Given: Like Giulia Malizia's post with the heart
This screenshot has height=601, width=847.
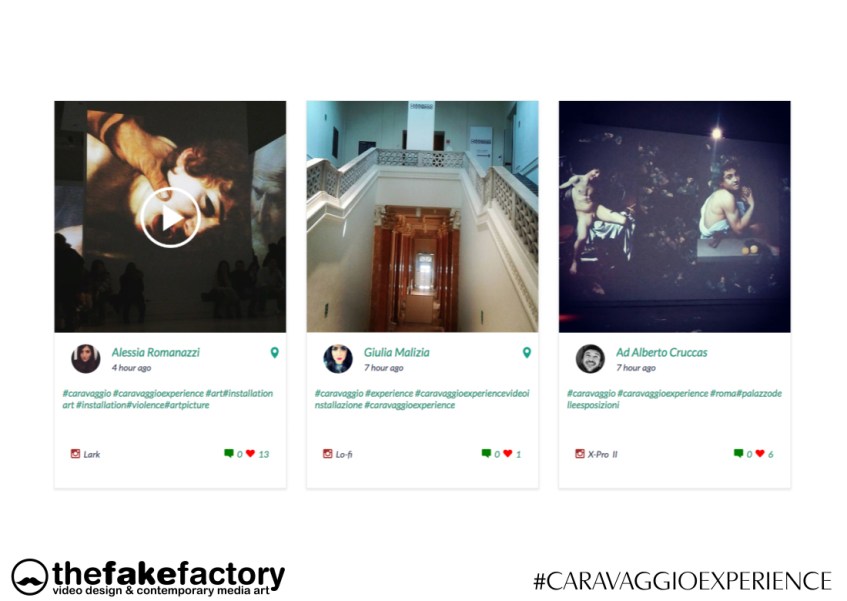Looking at the screenshot, I should coord(508,453).
